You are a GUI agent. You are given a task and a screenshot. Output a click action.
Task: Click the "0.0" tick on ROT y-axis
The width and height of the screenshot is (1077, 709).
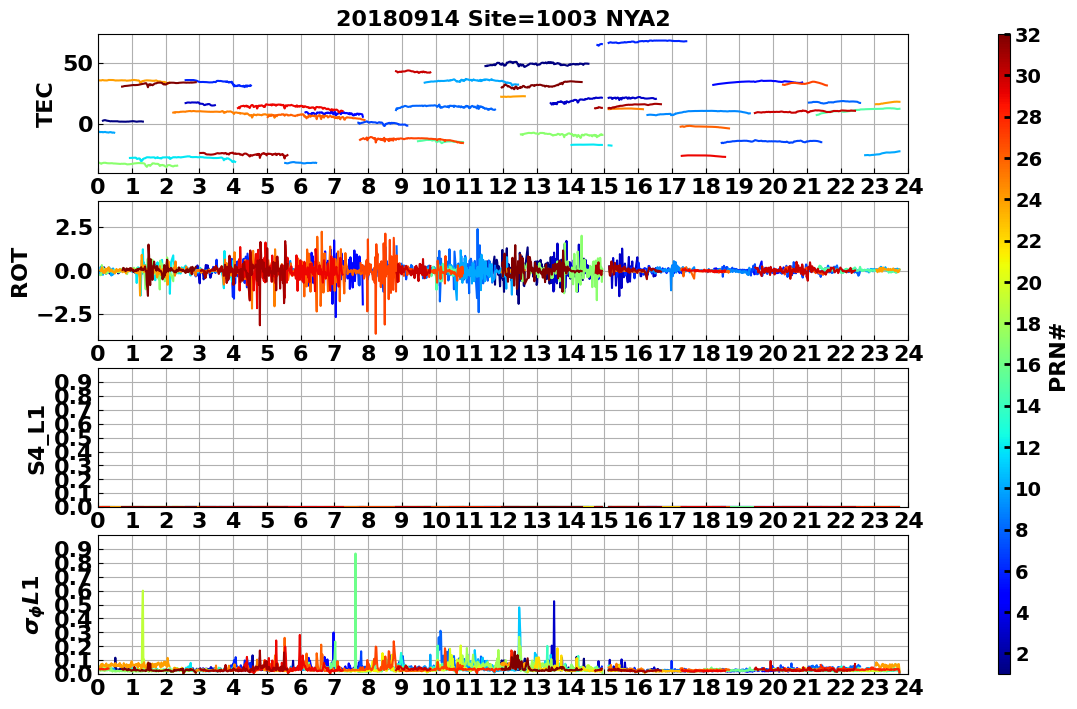tap(73, 271)
